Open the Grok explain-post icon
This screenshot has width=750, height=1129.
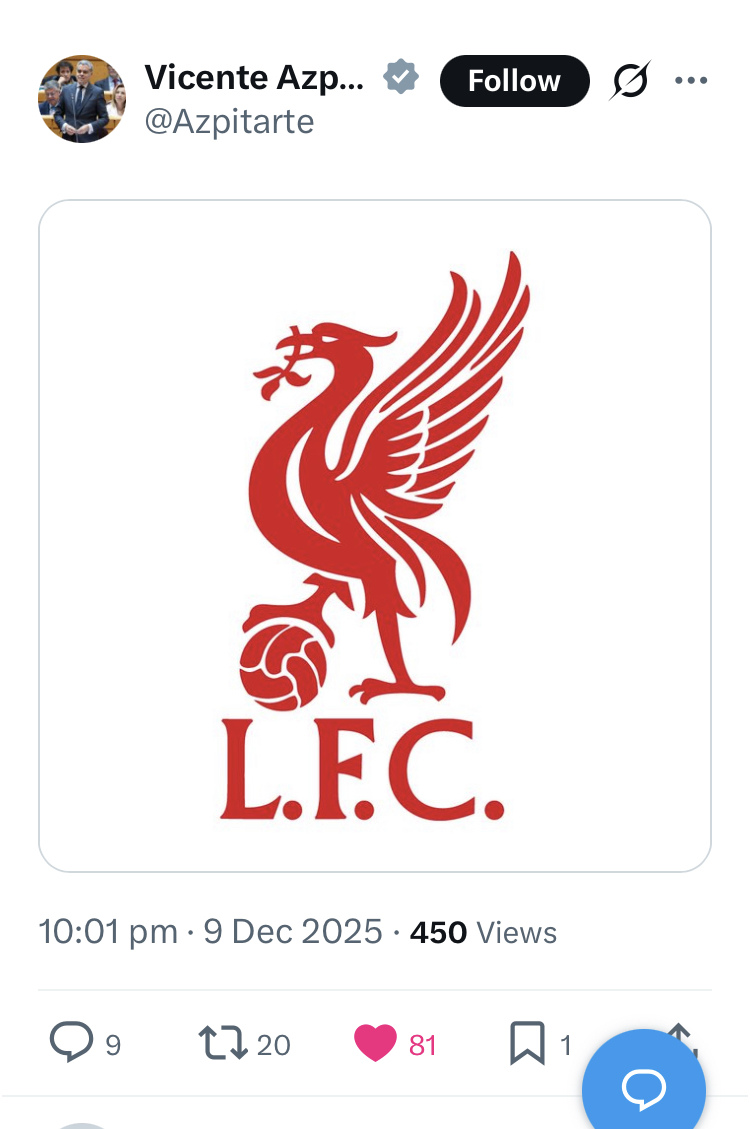coord(630,81)
